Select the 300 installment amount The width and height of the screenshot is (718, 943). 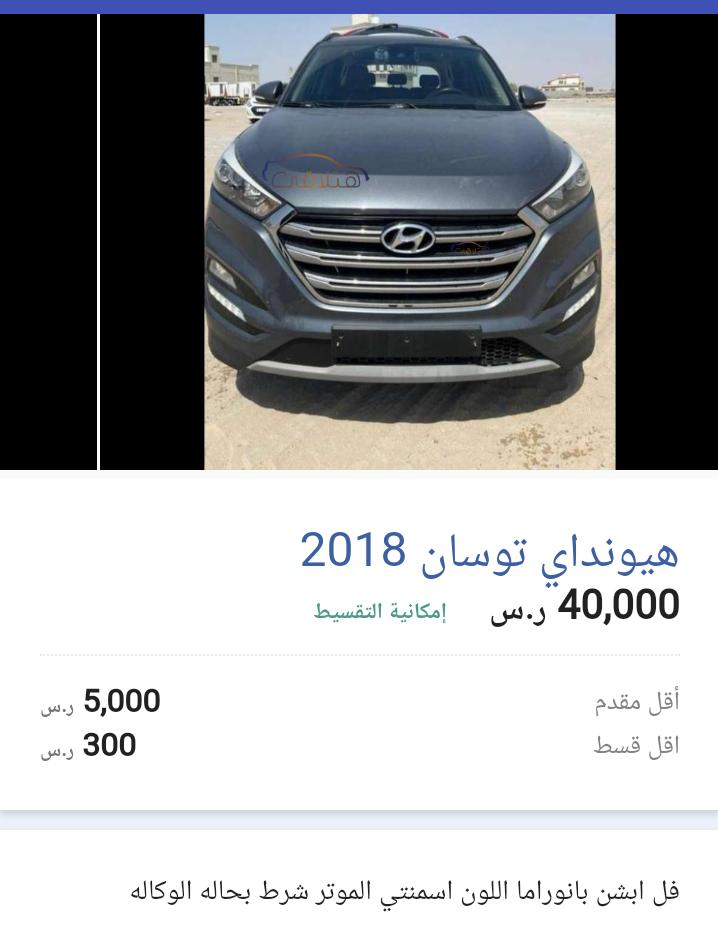tap(109, 745)
